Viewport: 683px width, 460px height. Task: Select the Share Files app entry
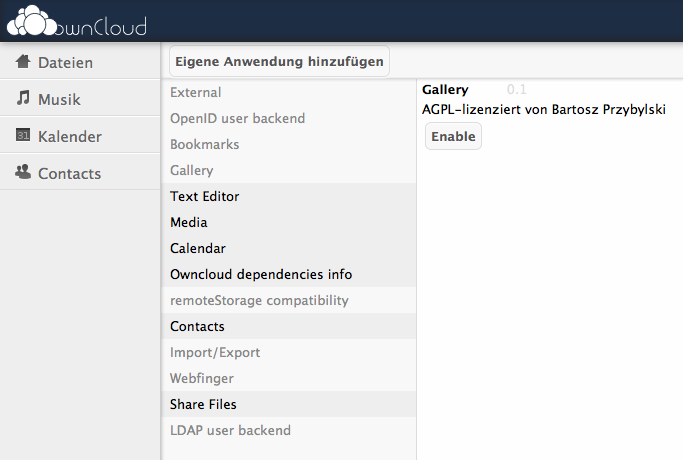pos(203,405)
